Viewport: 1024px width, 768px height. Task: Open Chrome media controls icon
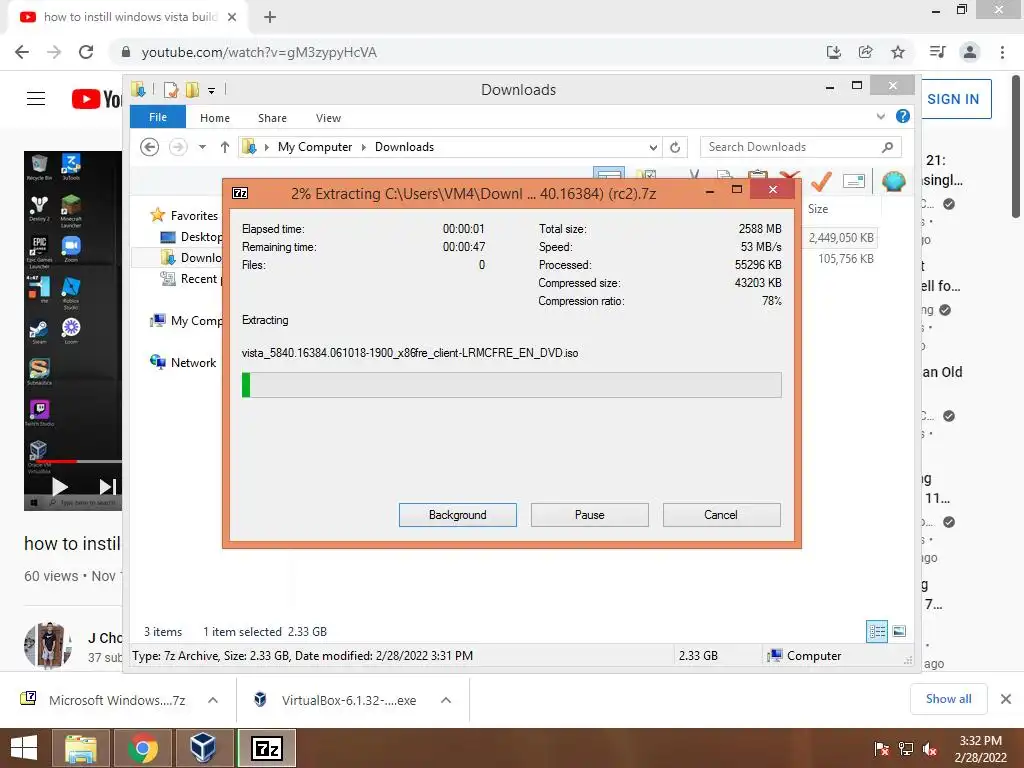(x=938, y=52)
